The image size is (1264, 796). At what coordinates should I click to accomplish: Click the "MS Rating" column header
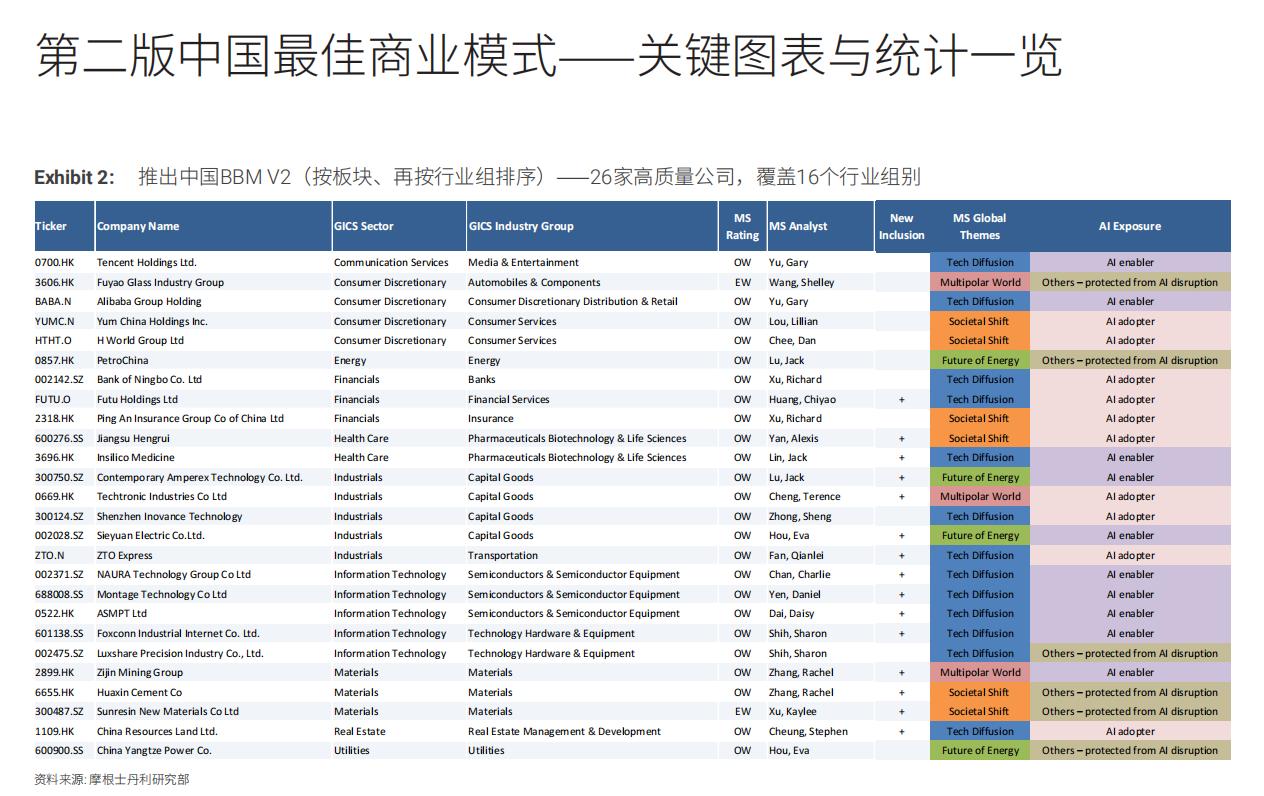tap(742, 226)
